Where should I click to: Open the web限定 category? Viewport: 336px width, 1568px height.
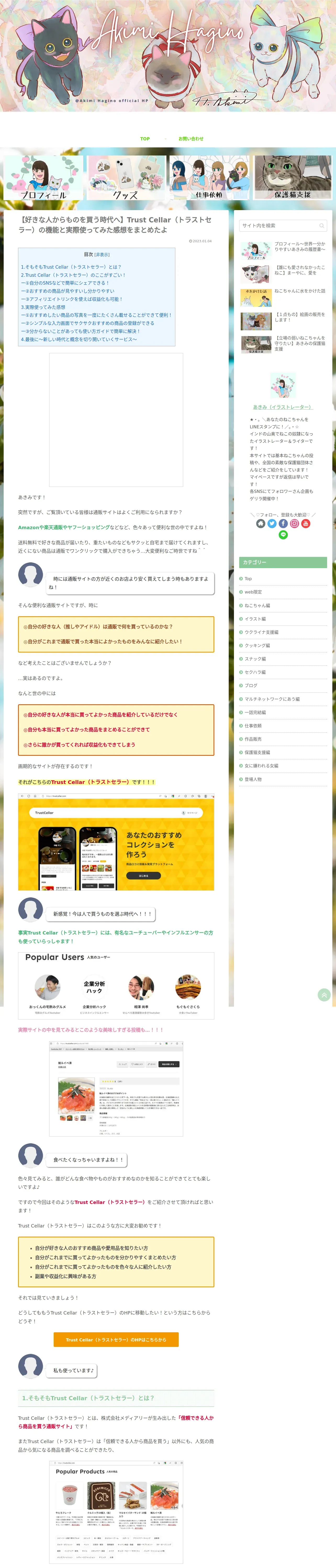coord(283,592)
